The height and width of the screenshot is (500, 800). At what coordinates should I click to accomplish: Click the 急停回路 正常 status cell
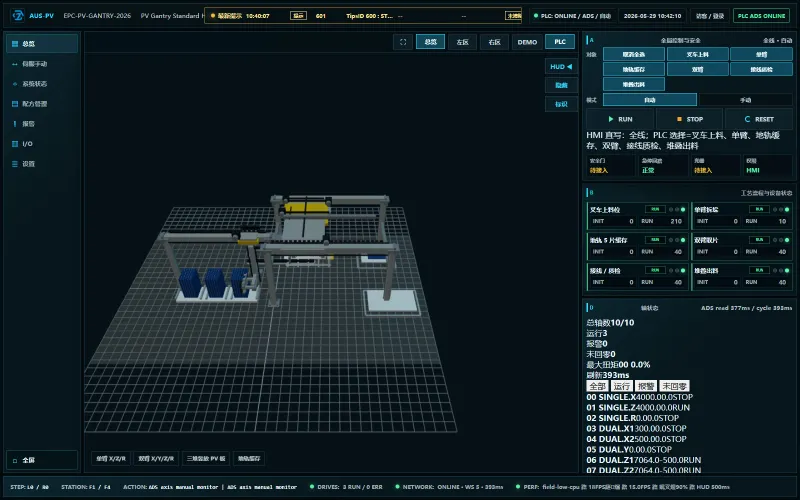click(664, 165)
